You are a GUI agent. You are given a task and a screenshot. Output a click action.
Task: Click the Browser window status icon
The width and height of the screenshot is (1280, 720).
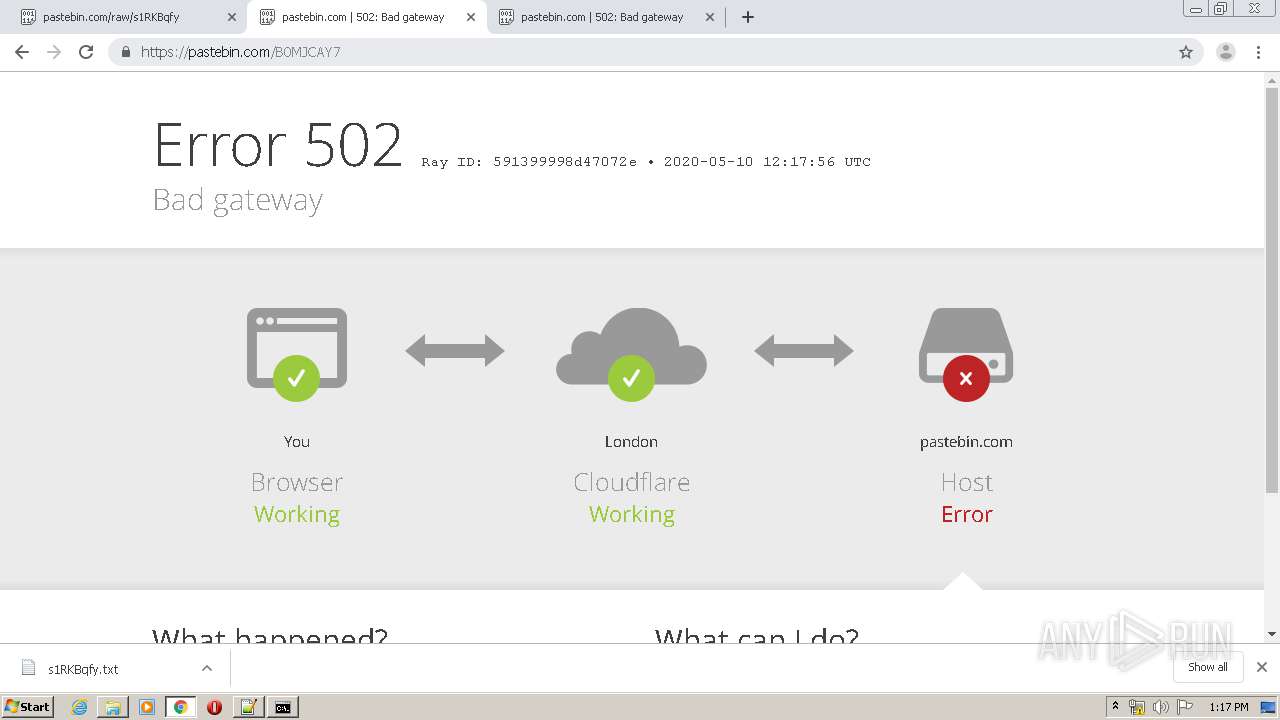[297, 354]
